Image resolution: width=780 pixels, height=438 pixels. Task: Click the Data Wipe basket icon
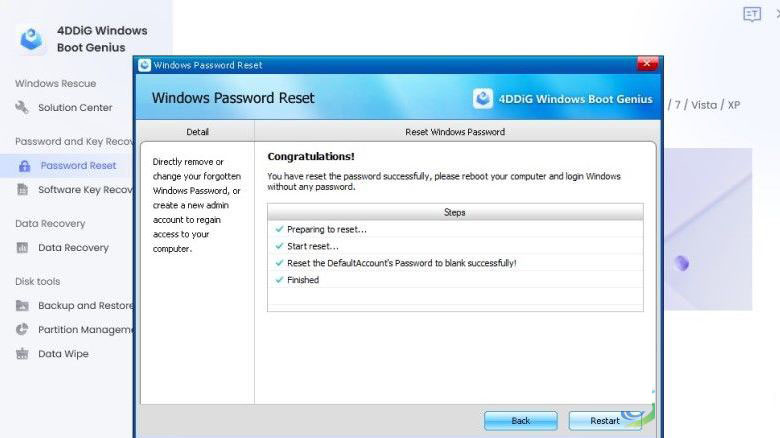[x=22, y=353]
